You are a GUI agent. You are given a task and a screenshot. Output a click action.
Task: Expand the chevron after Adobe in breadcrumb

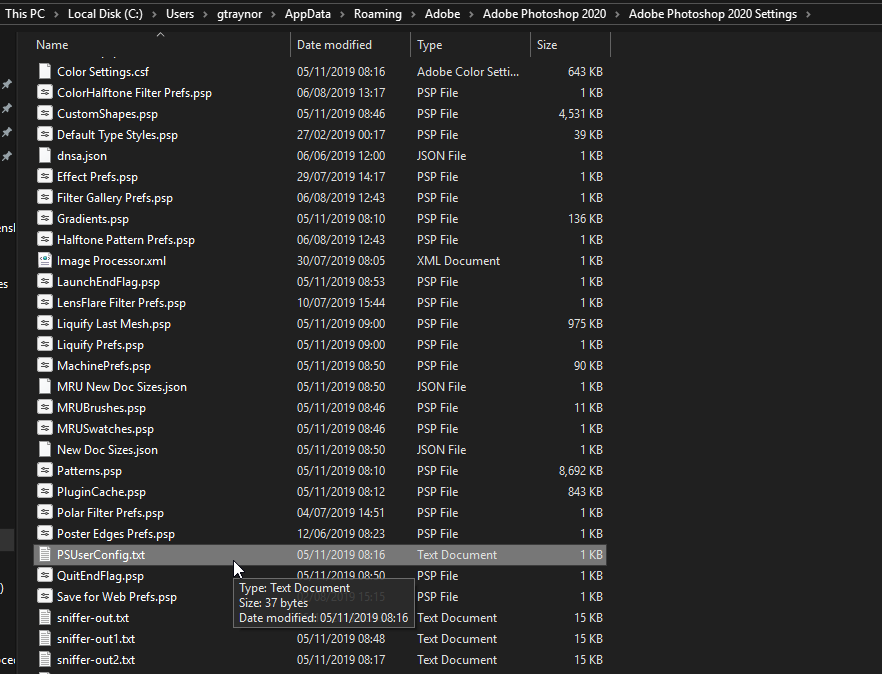point(471,14)
